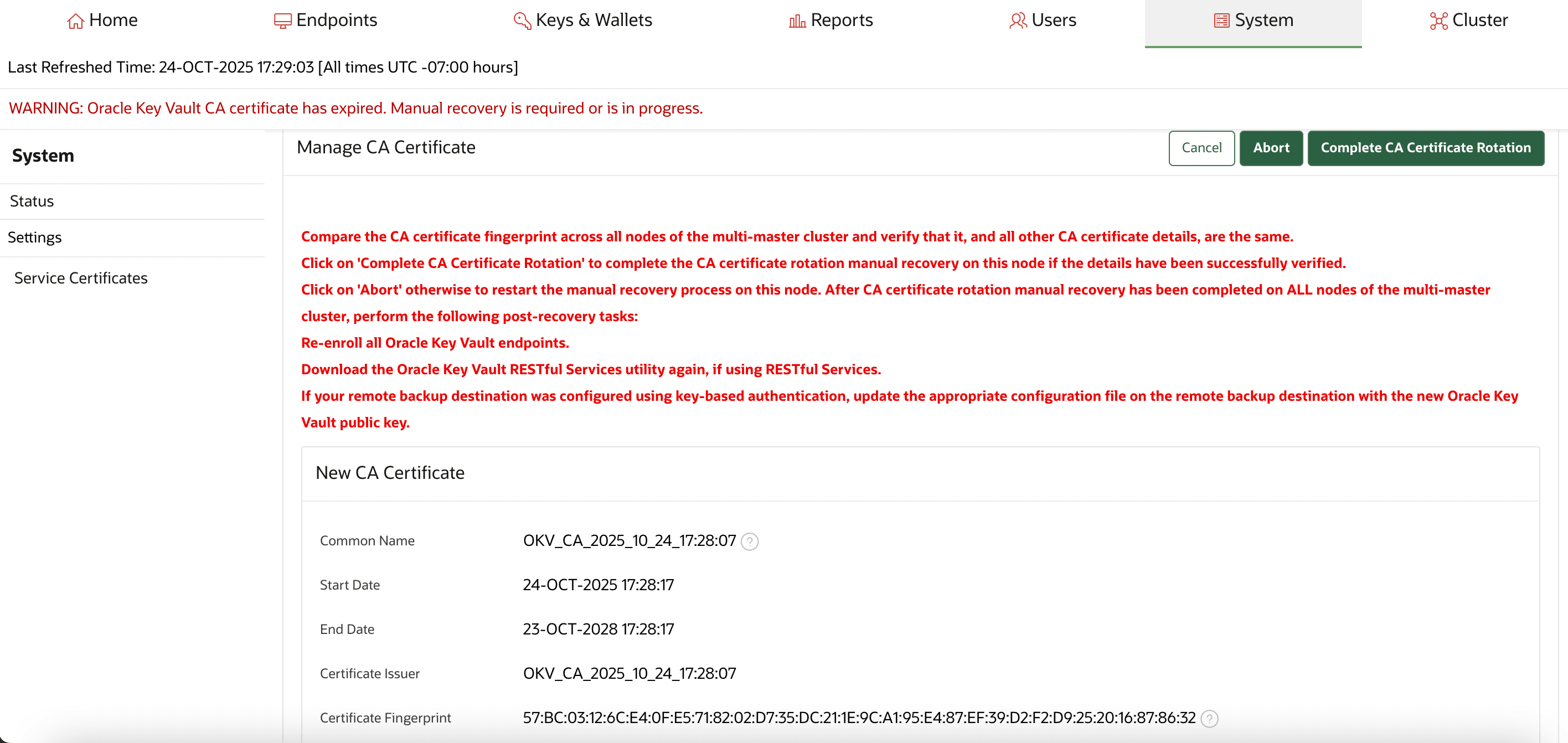Click the New CA Certificate section header

point(390,473)
